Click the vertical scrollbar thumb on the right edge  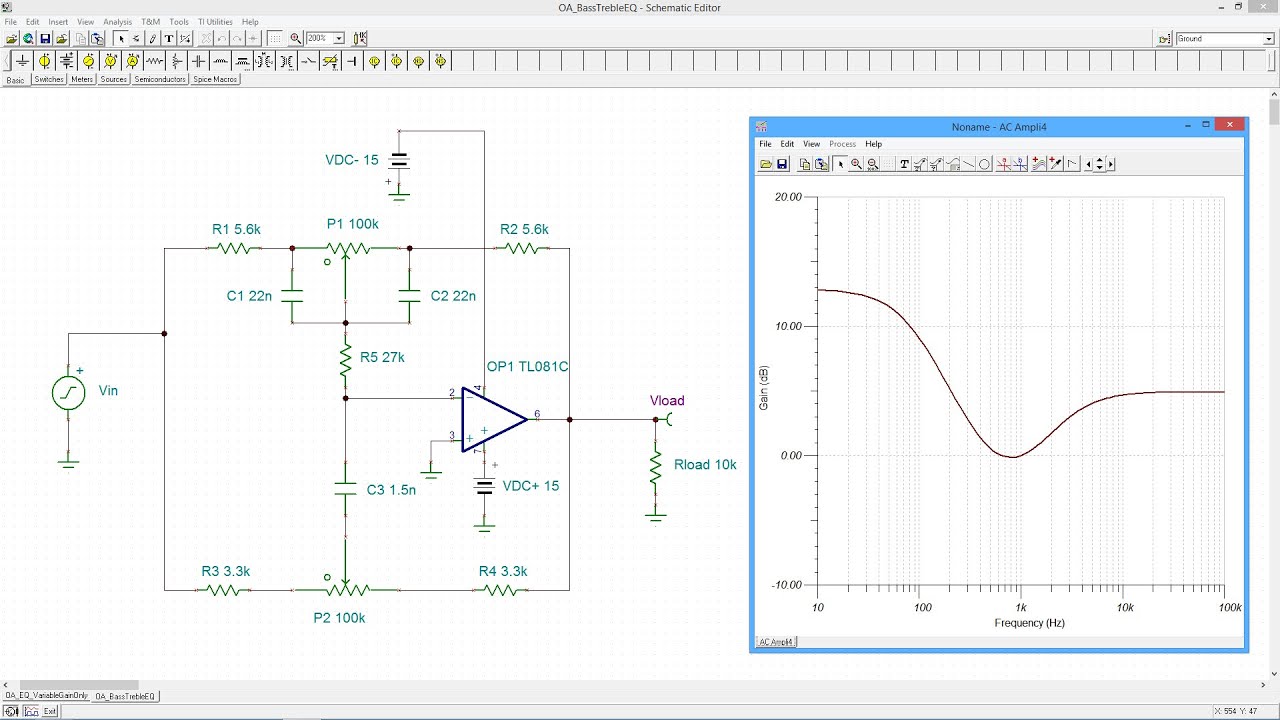pyautogui.click(x=1274, y=112)
